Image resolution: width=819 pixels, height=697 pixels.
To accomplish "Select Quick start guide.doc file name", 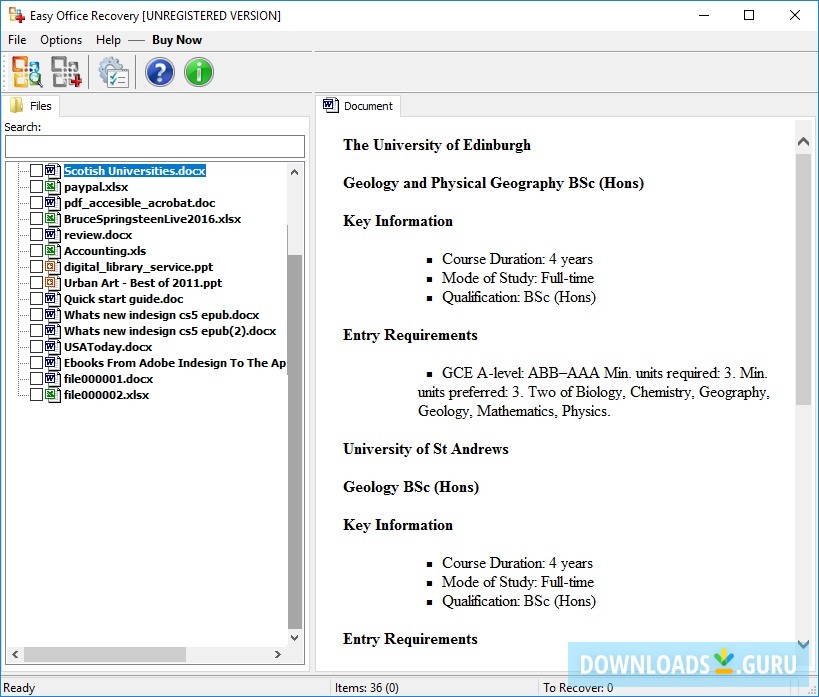I will click(124, 299).
